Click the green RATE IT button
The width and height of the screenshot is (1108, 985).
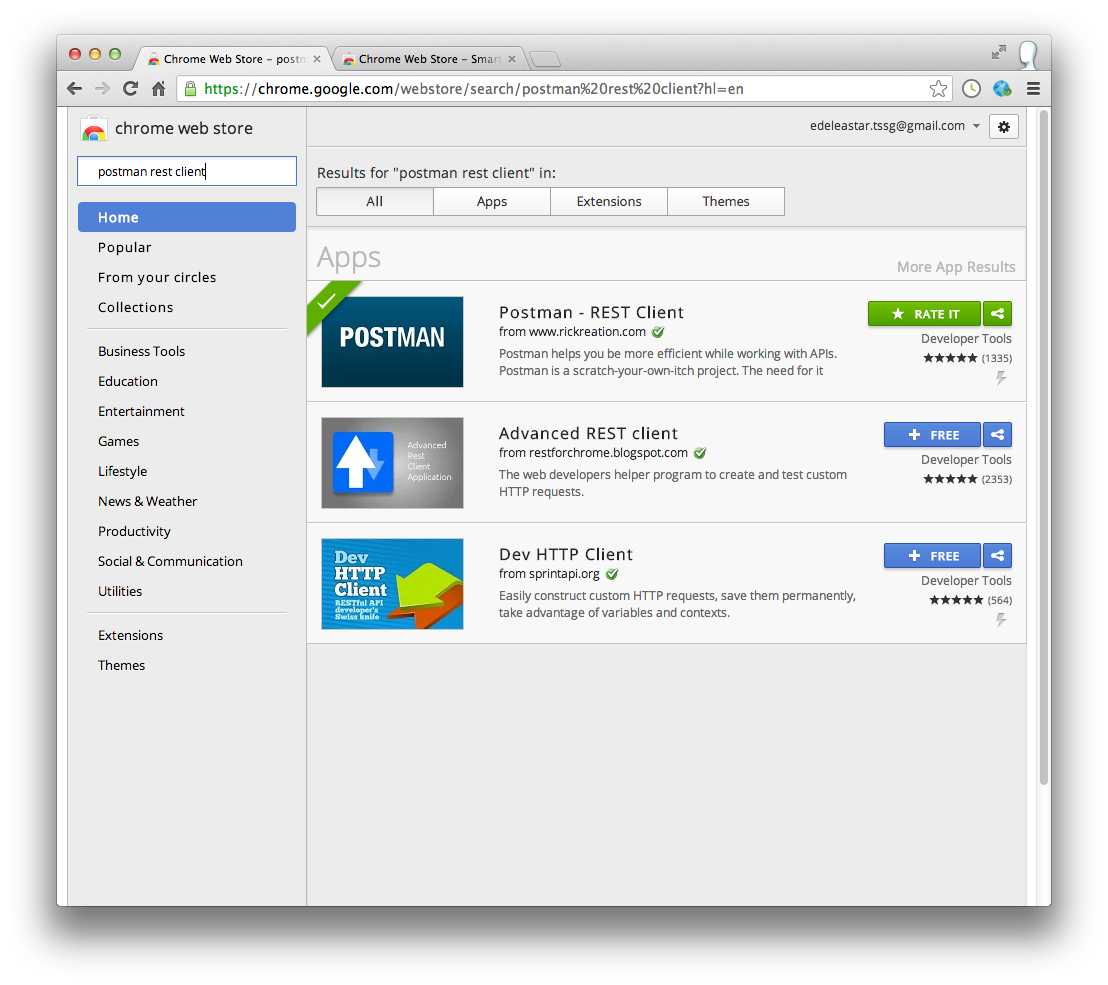tap(924, 314)
